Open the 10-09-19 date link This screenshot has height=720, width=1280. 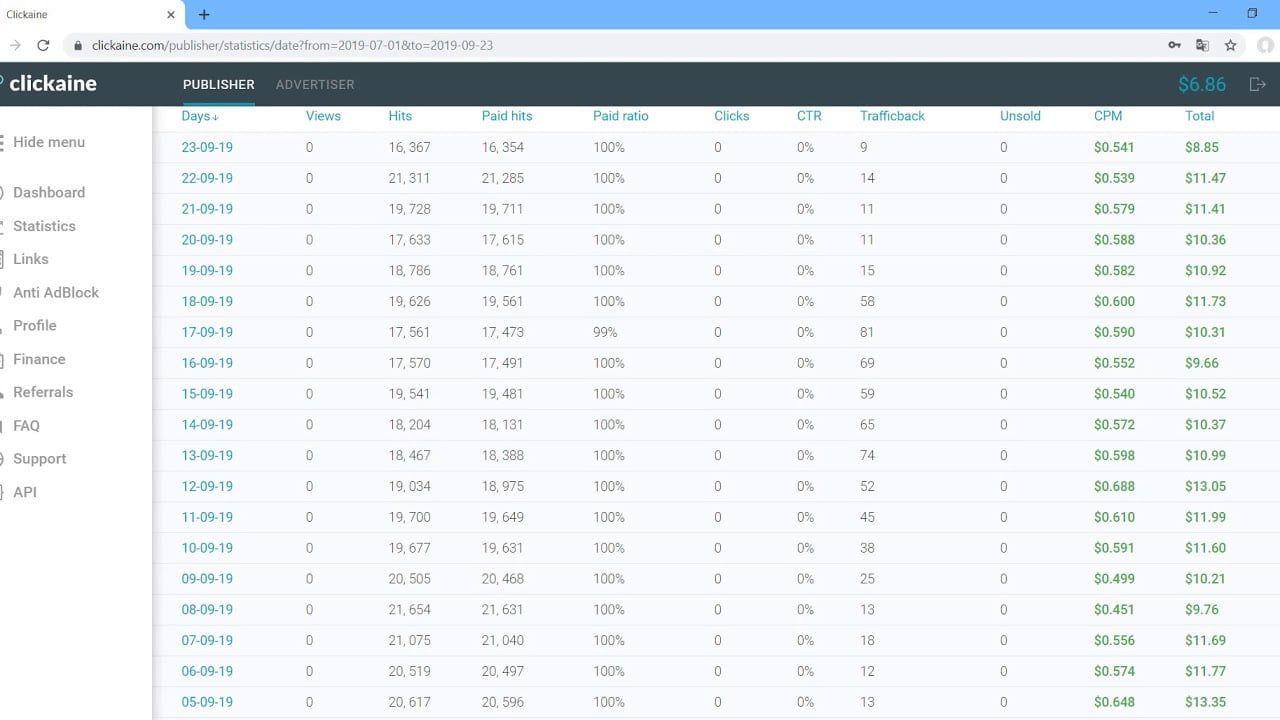coord(207,548)
